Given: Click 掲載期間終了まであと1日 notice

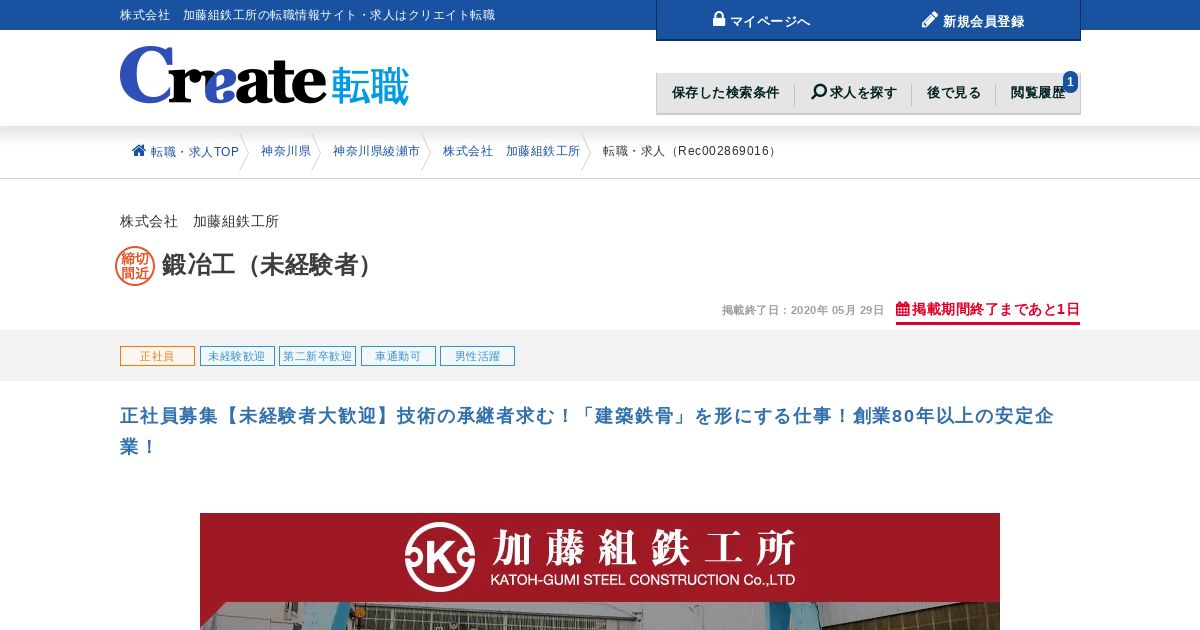Looking at the screenshot, I should [988, 310].
